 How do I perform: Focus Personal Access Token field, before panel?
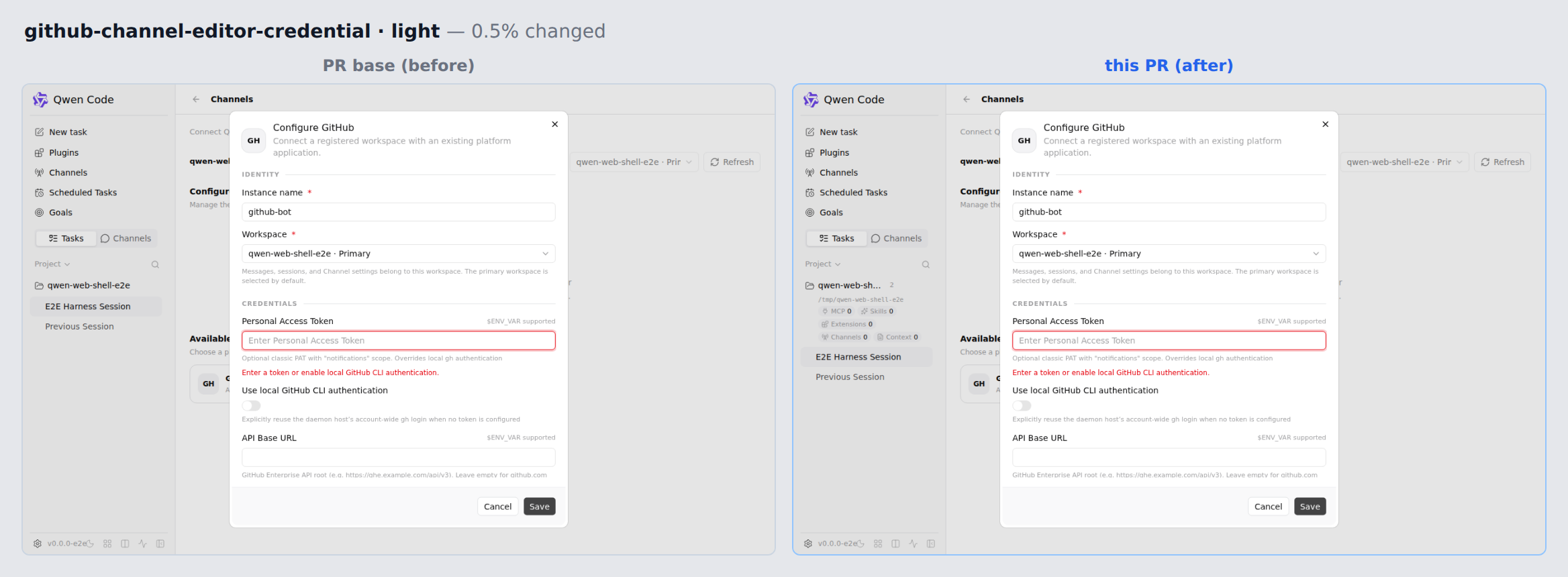pyautogui.click(x=399, y=341)
